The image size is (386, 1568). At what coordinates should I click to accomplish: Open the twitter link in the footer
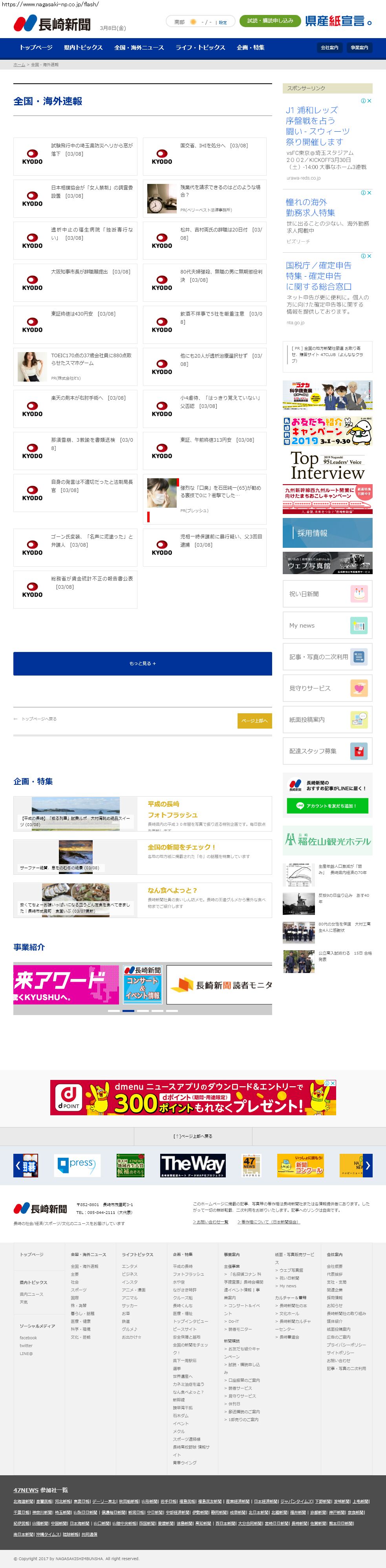point(26,1346)
